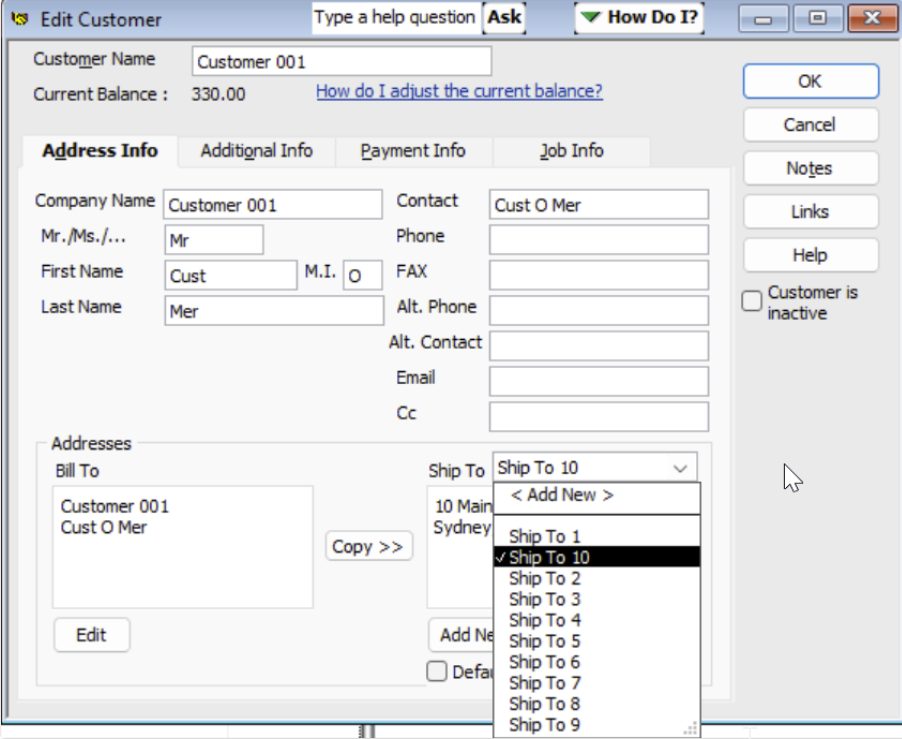The width and height of the screenshot is (902, 739).
Task: Click the QuickBooks icon in the title bar
Action: click(x=20, y=19)
